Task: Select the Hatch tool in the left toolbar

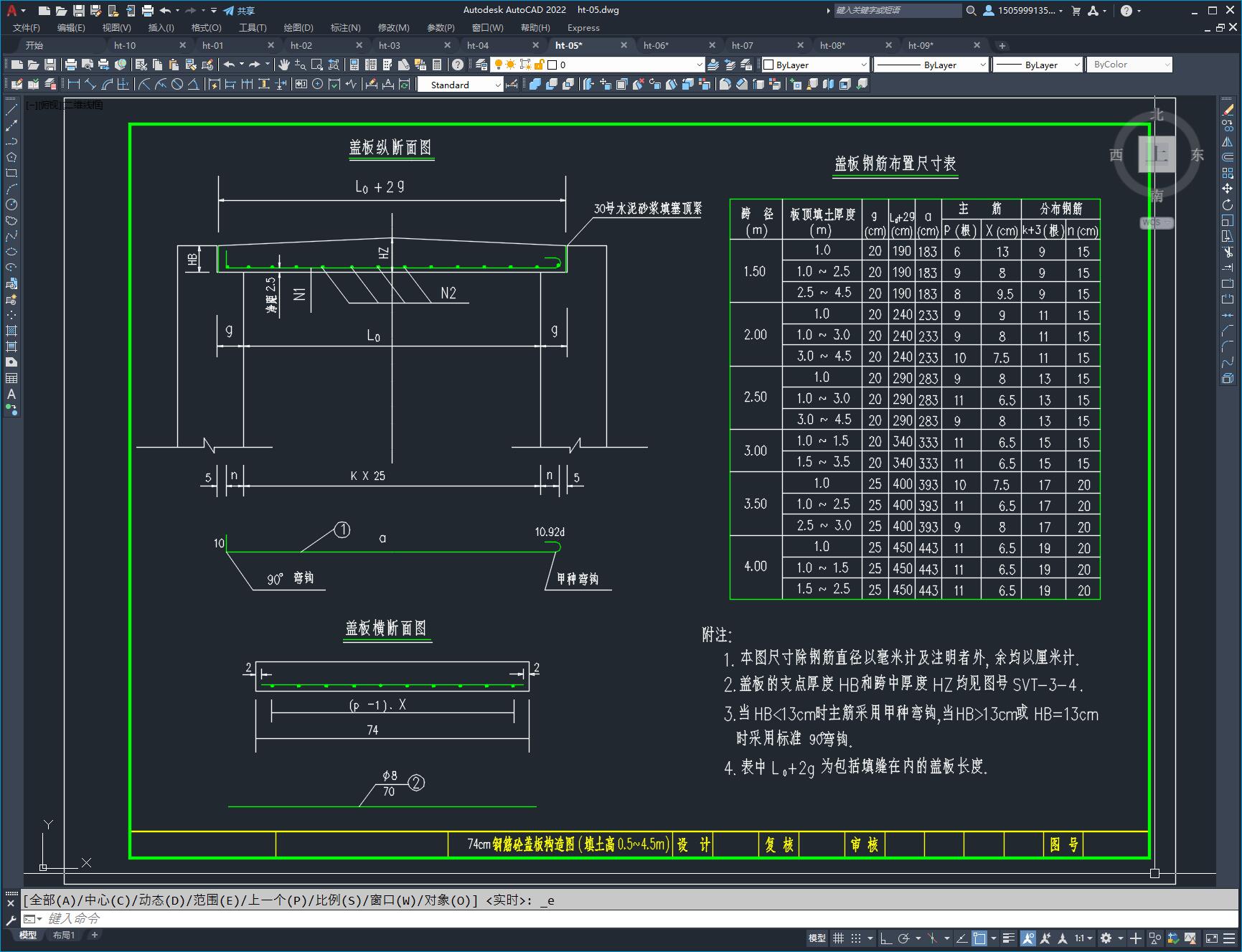Action: (11, 331)
